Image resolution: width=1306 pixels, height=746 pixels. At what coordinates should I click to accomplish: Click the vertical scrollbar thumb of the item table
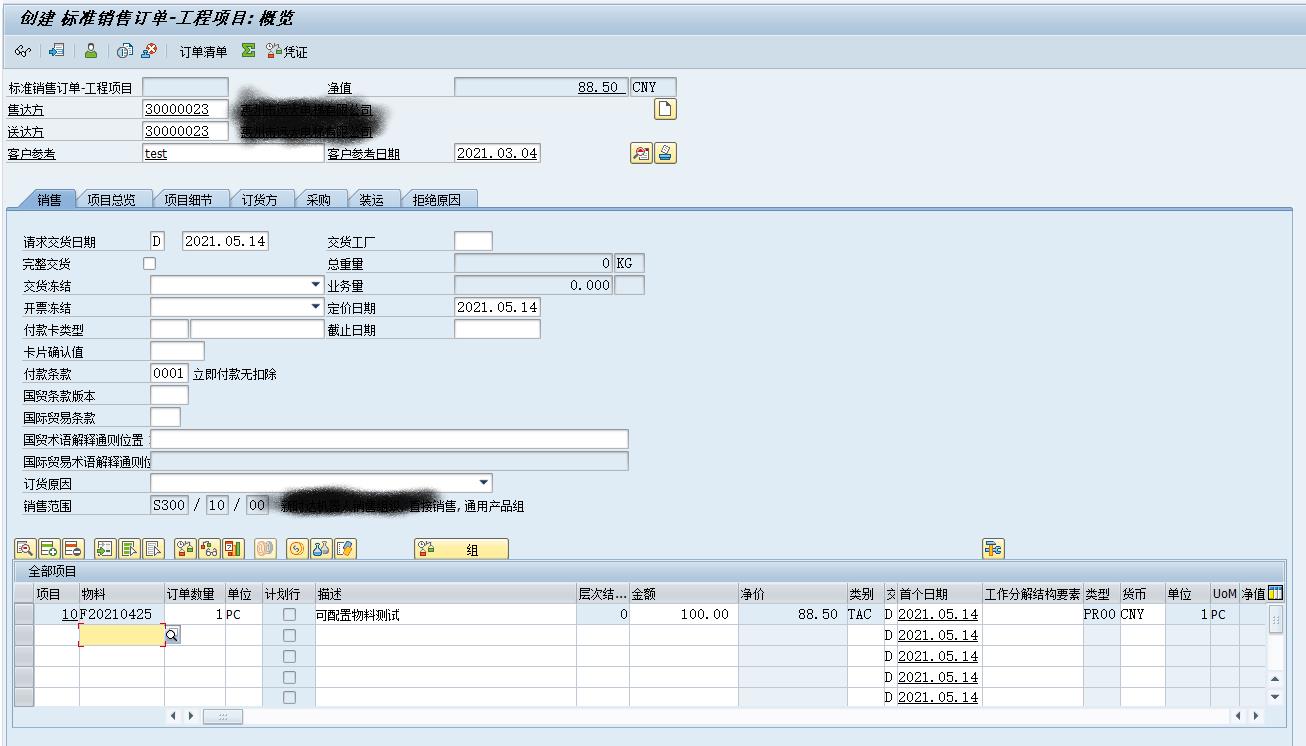[1275, 619]
